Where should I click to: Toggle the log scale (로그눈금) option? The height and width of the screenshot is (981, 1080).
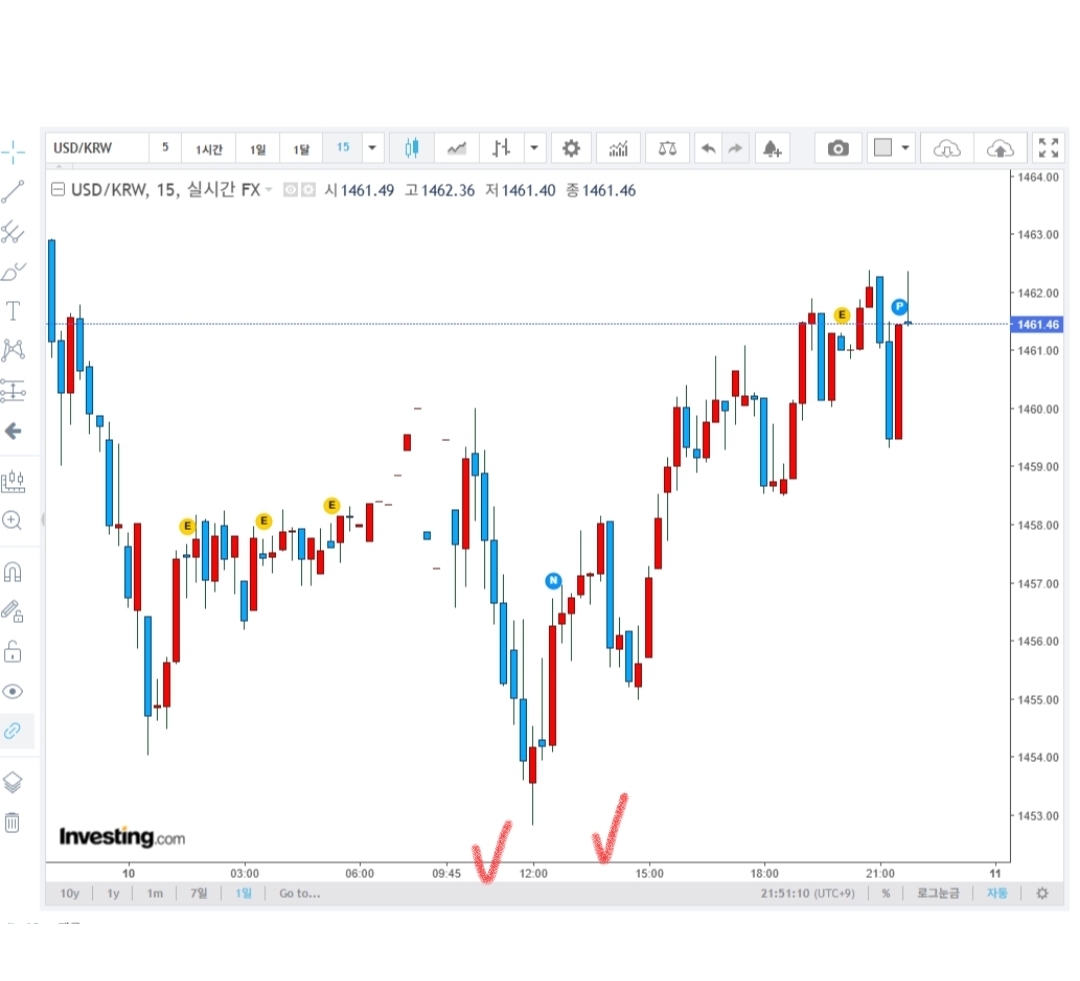[937, 893]
